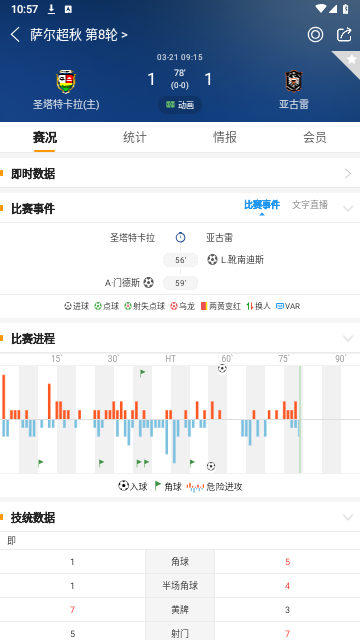Tap player name L.靴南迪斯
The width and height of the screenshot is (360, 640).
[242, 260]
